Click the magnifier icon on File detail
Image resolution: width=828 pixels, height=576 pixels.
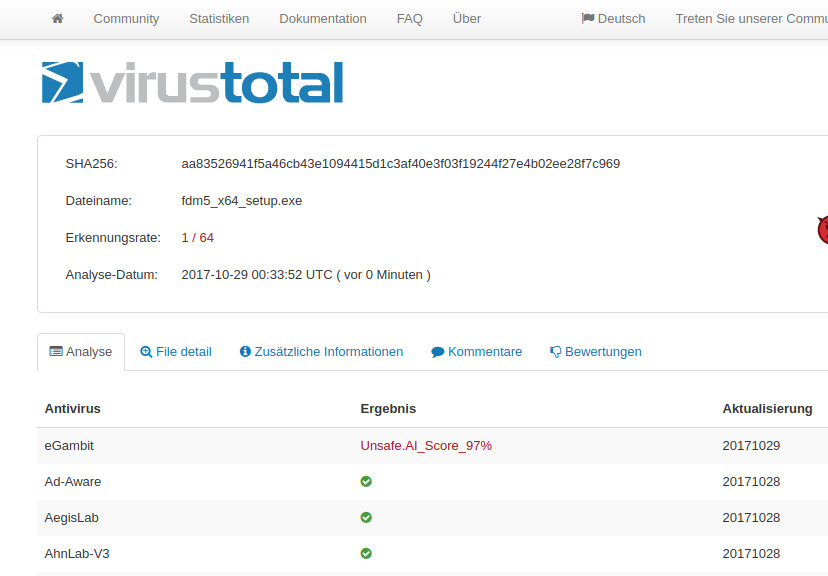[x=146, y=352]
